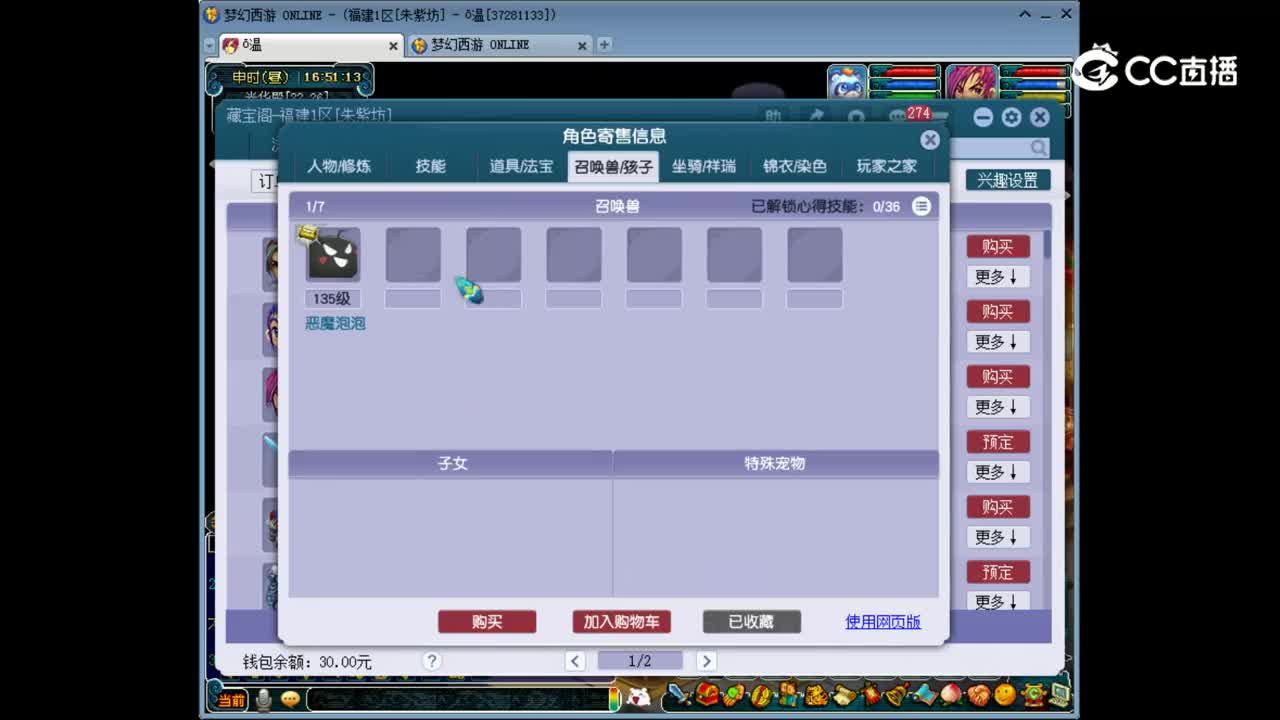Close the δ温 client tab
The image size is (1280, 720).
[x=393, y=46]
